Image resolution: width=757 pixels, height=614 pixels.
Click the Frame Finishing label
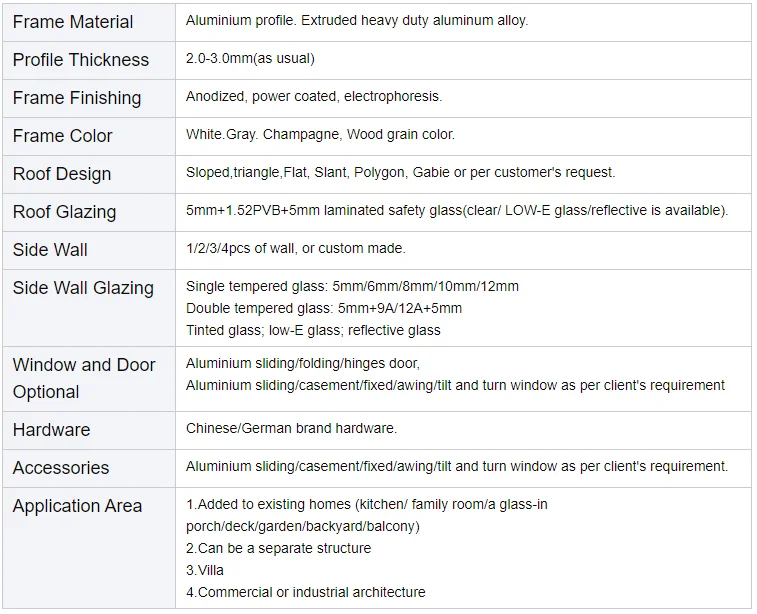(x=77, y=98)
